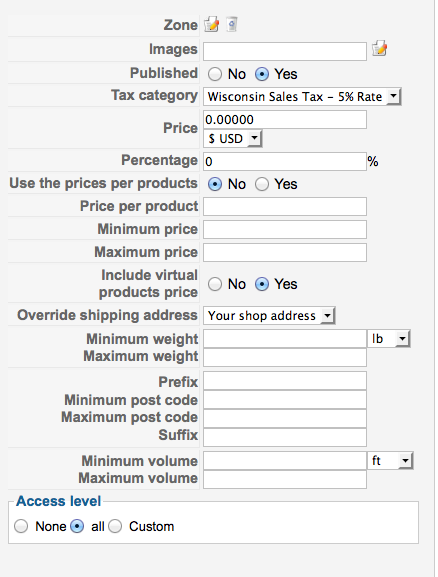The image size is (438, 577).
Task: Set Published to Yes
Action: [262, 74]
